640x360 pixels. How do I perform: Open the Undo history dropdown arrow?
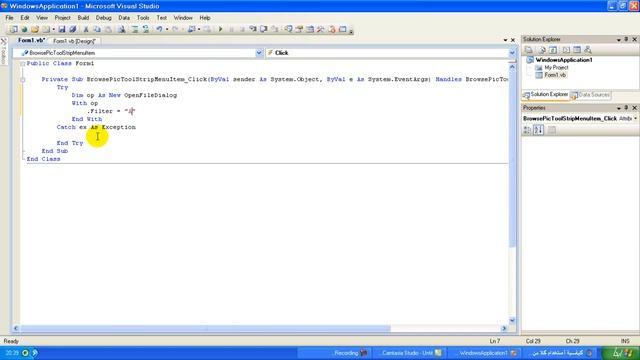(x=167, y=29)
